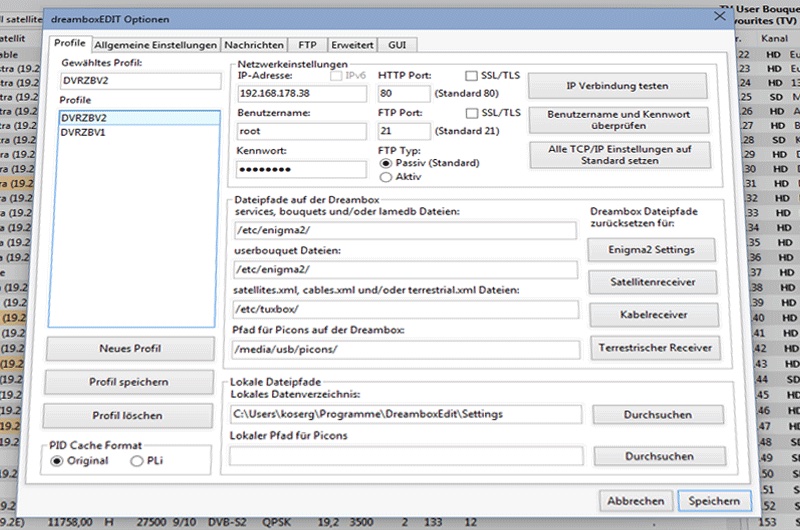The image size is (800, 530).
Task: Toggle the IPv6 checkbox
Action: point(336,76)
